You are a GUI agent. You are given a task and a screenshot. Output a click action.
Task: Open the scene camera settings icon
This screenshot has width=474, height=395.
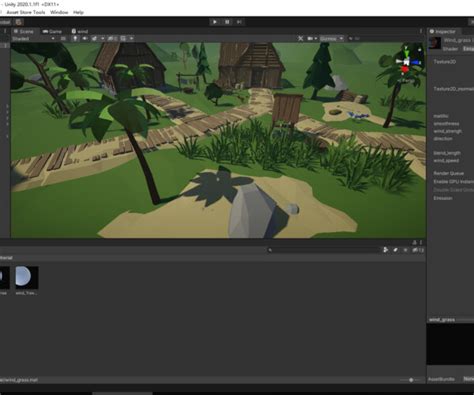310,39
